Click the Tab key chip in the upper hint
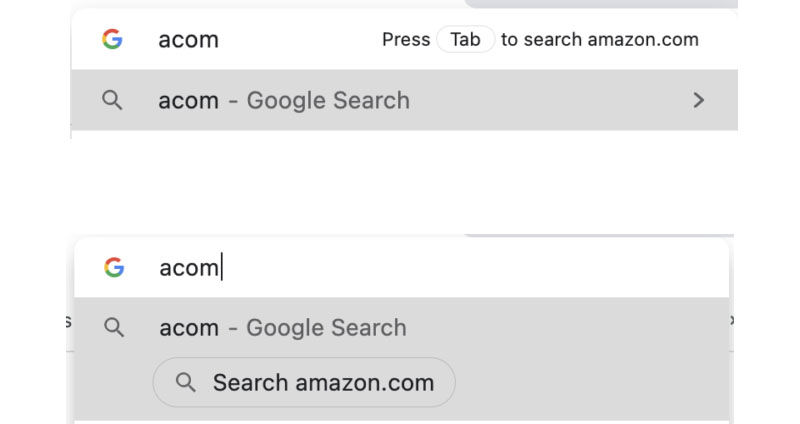Screen dimensions: 800x424 [465, 40]
